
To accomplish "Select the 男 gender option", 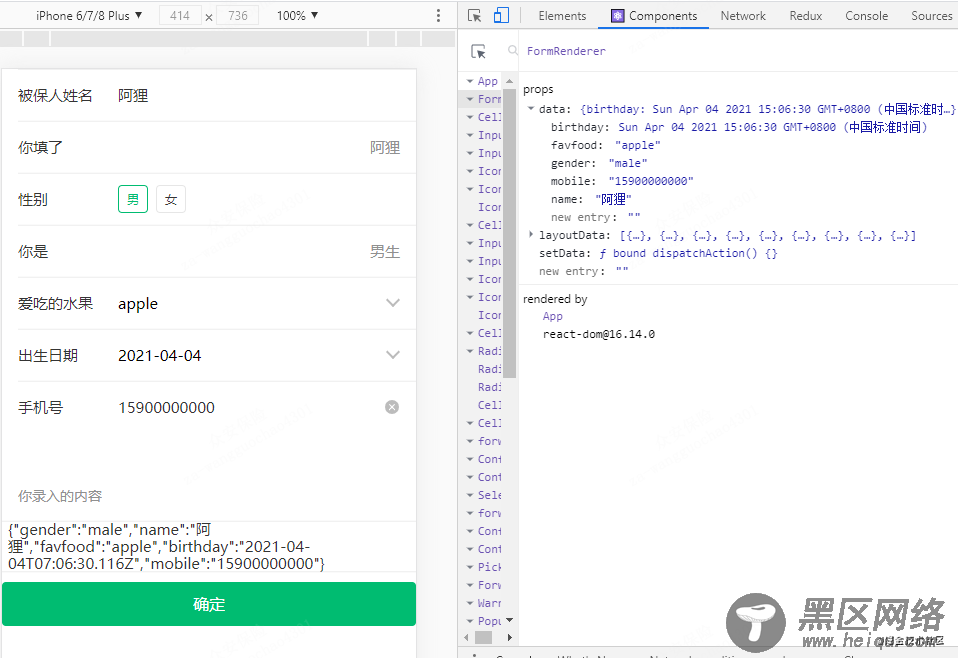I will point(133,200).
